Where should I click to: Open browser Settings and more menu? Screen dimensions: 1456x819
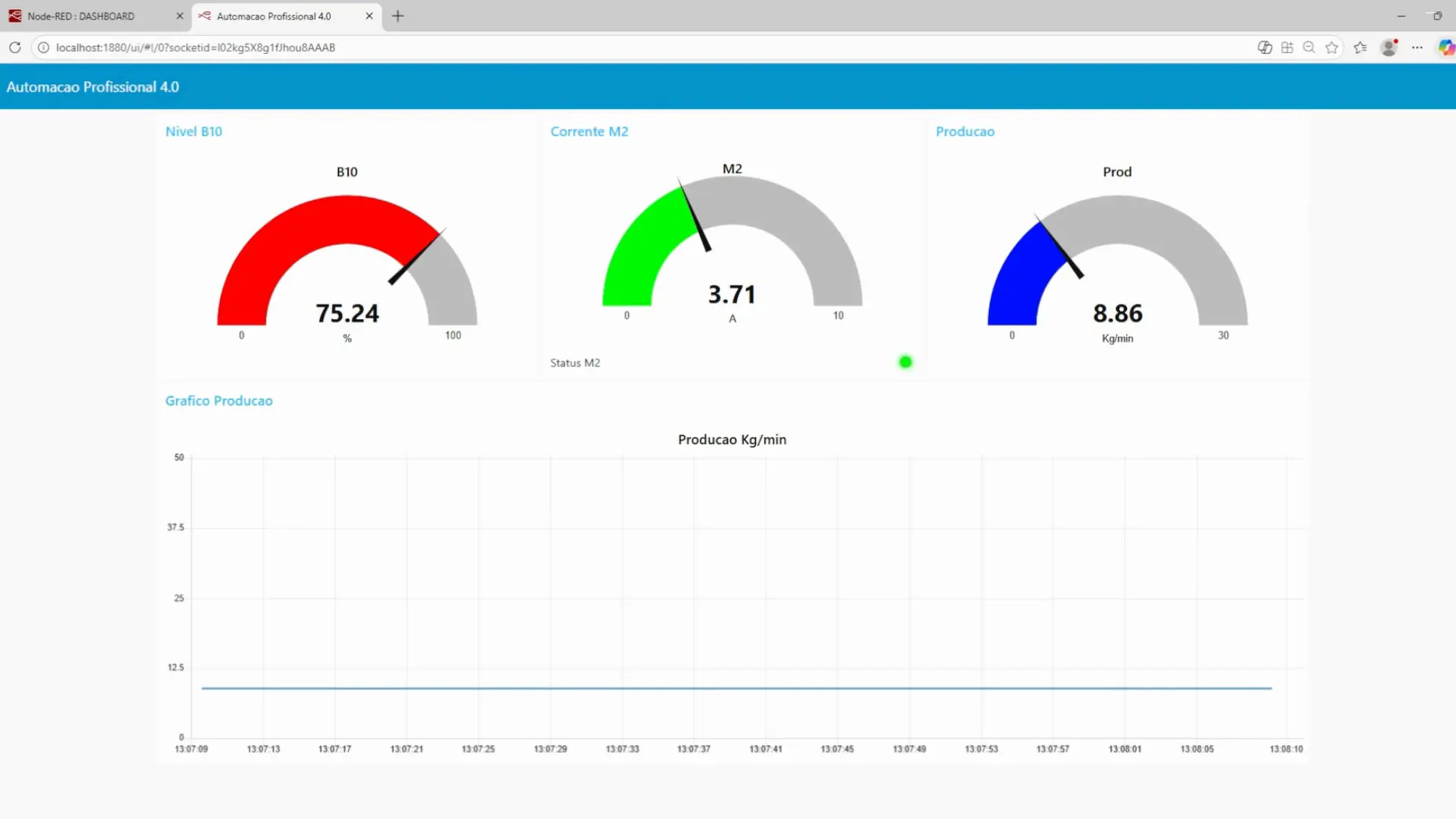[x=1417, y=47]
